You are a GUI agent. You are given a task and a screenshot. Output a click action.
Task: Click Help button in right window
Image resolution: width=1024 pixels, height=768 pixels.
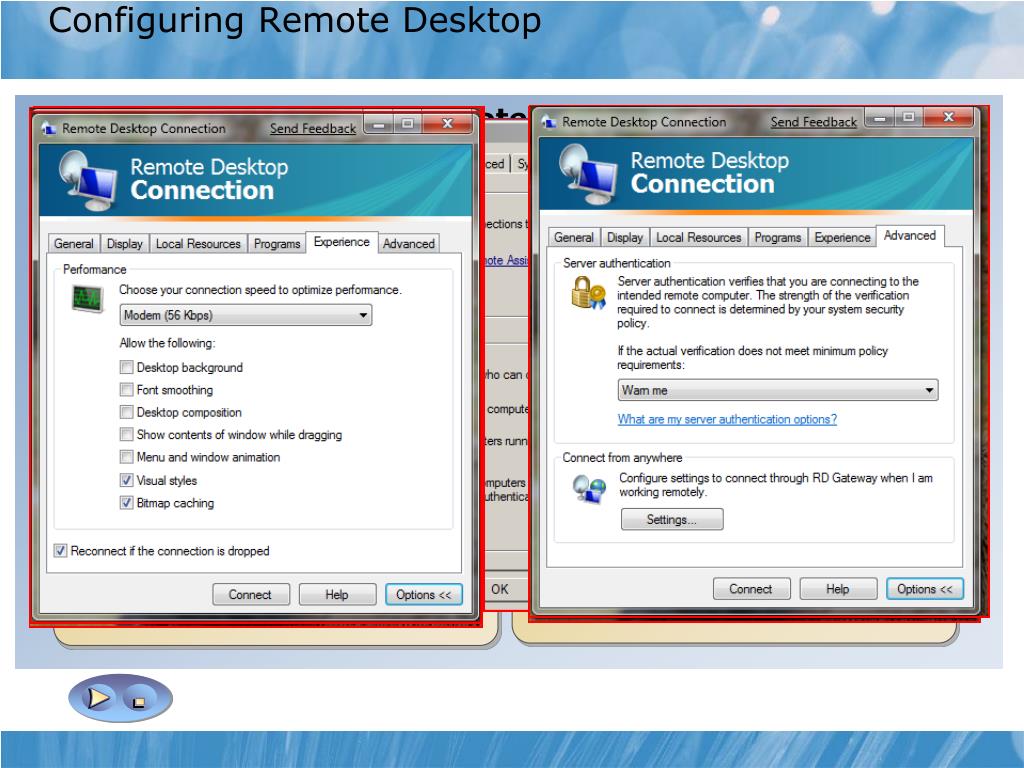tap(838, 588)
